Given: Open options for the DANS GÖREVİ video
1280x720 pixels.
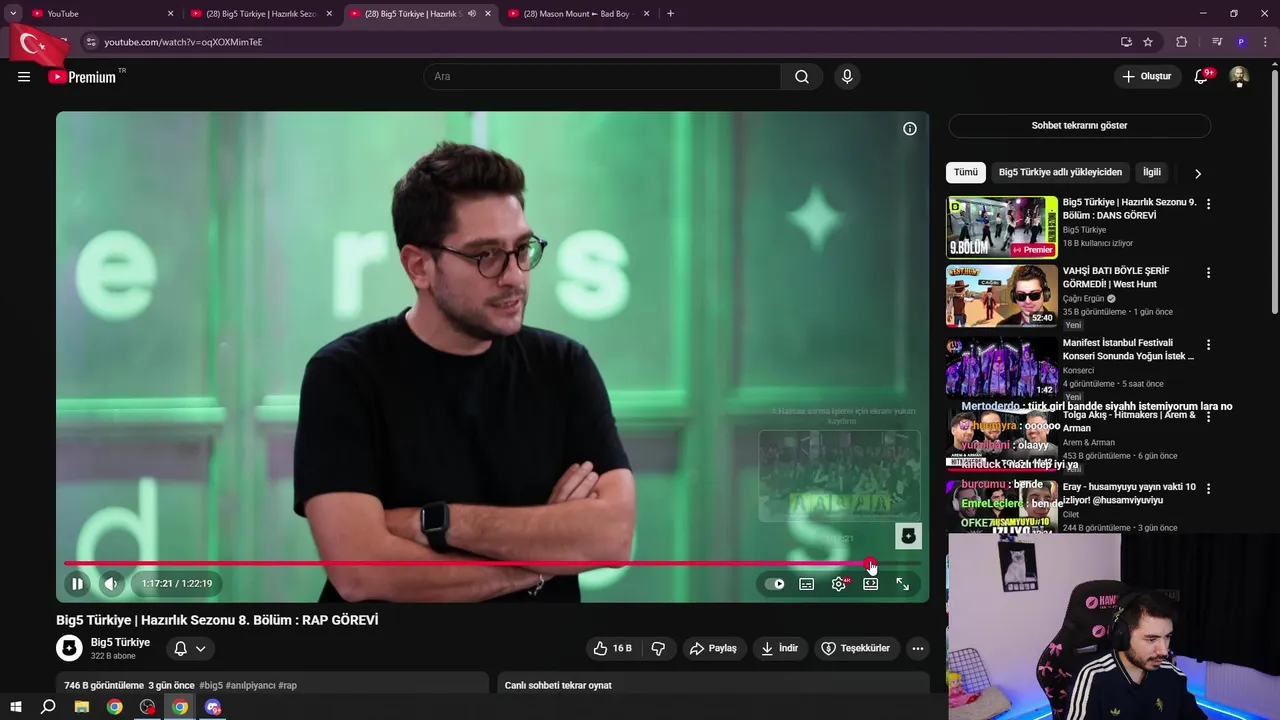Looking at the screenshot, I should click(1208, 203).
